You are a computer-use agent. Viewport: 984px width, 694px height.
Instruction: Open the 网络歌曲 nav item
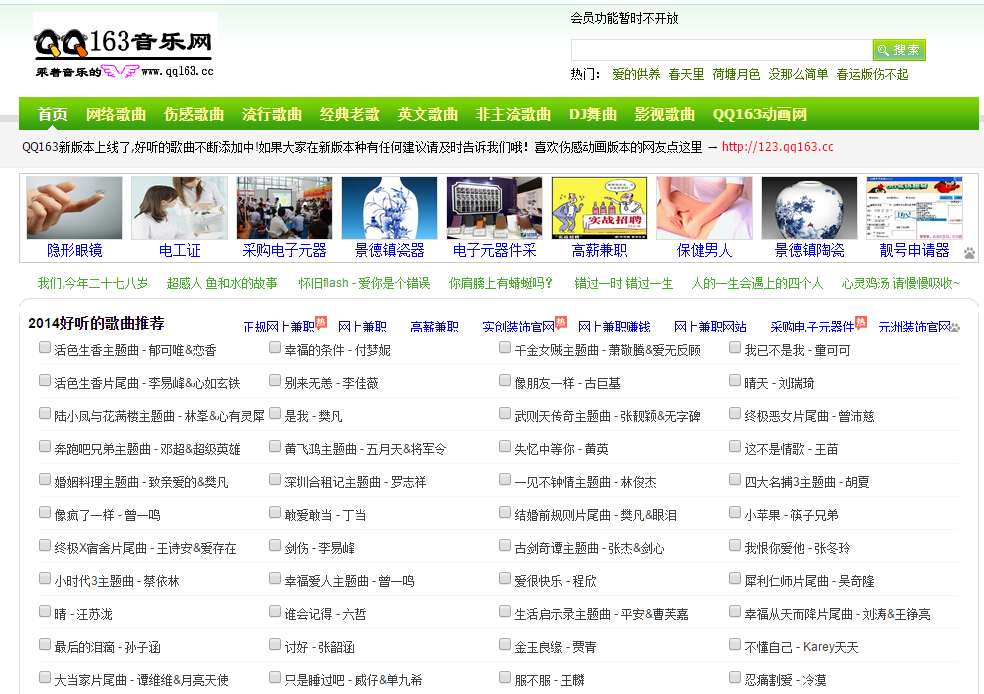115,114
